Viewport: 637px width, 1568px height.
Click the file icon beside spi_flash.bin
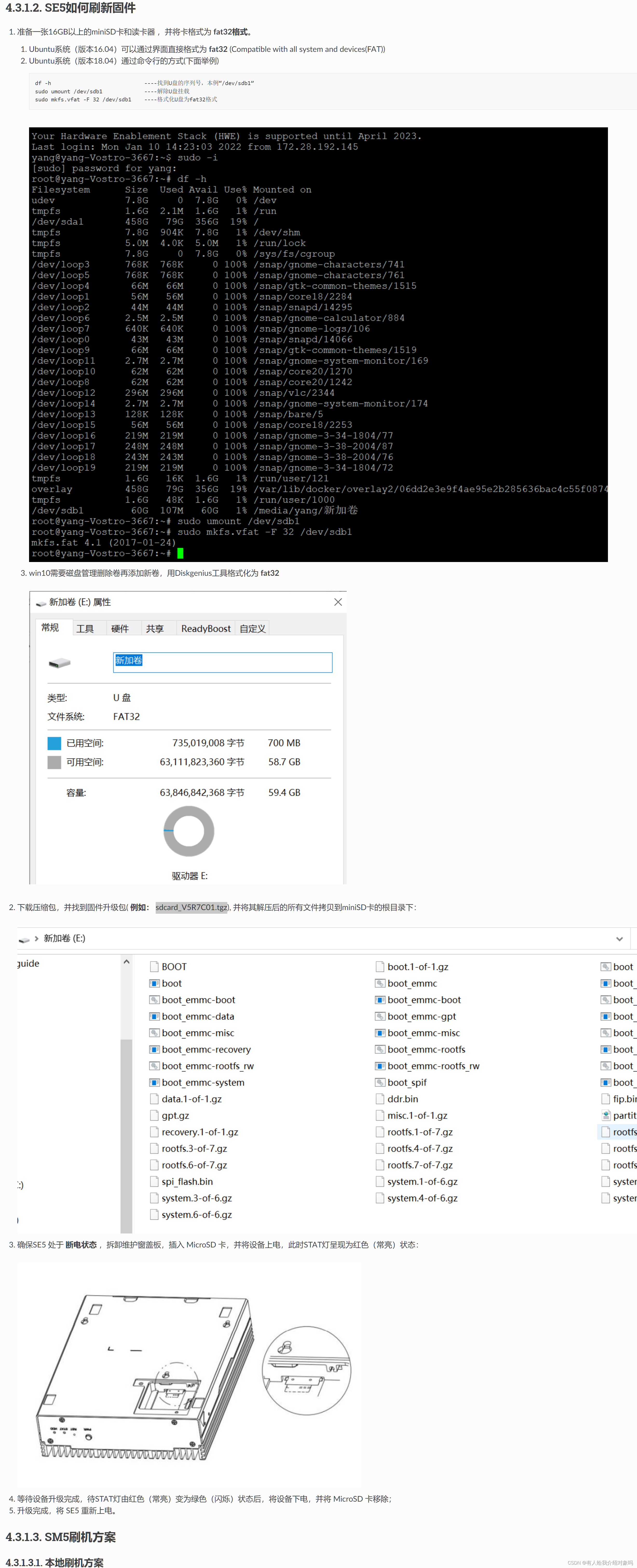click(x=154, y=1182)
